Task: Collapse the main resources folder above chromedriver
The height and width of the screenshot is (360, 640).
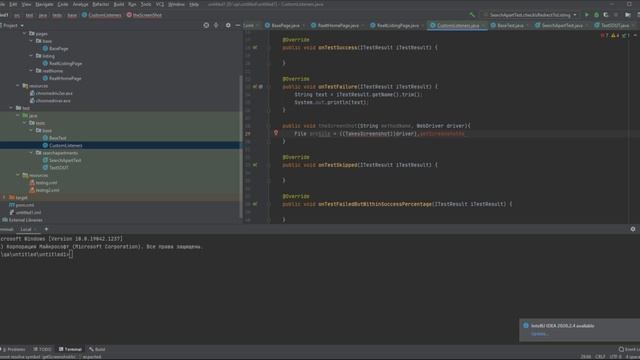Action: [18, 86]
